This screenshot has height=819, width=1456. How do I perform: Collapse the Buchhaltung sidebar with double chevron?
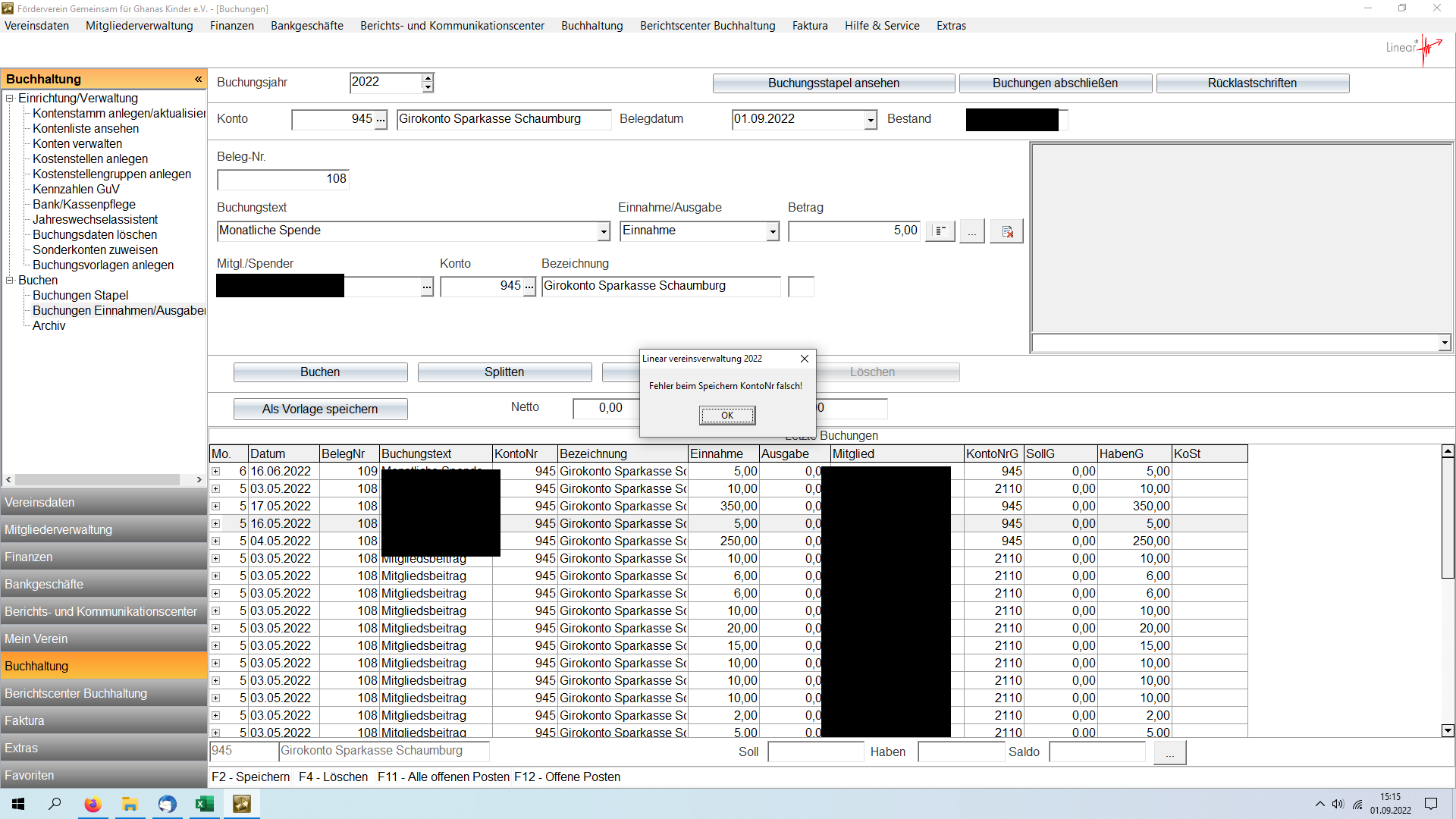coord(198,79)
